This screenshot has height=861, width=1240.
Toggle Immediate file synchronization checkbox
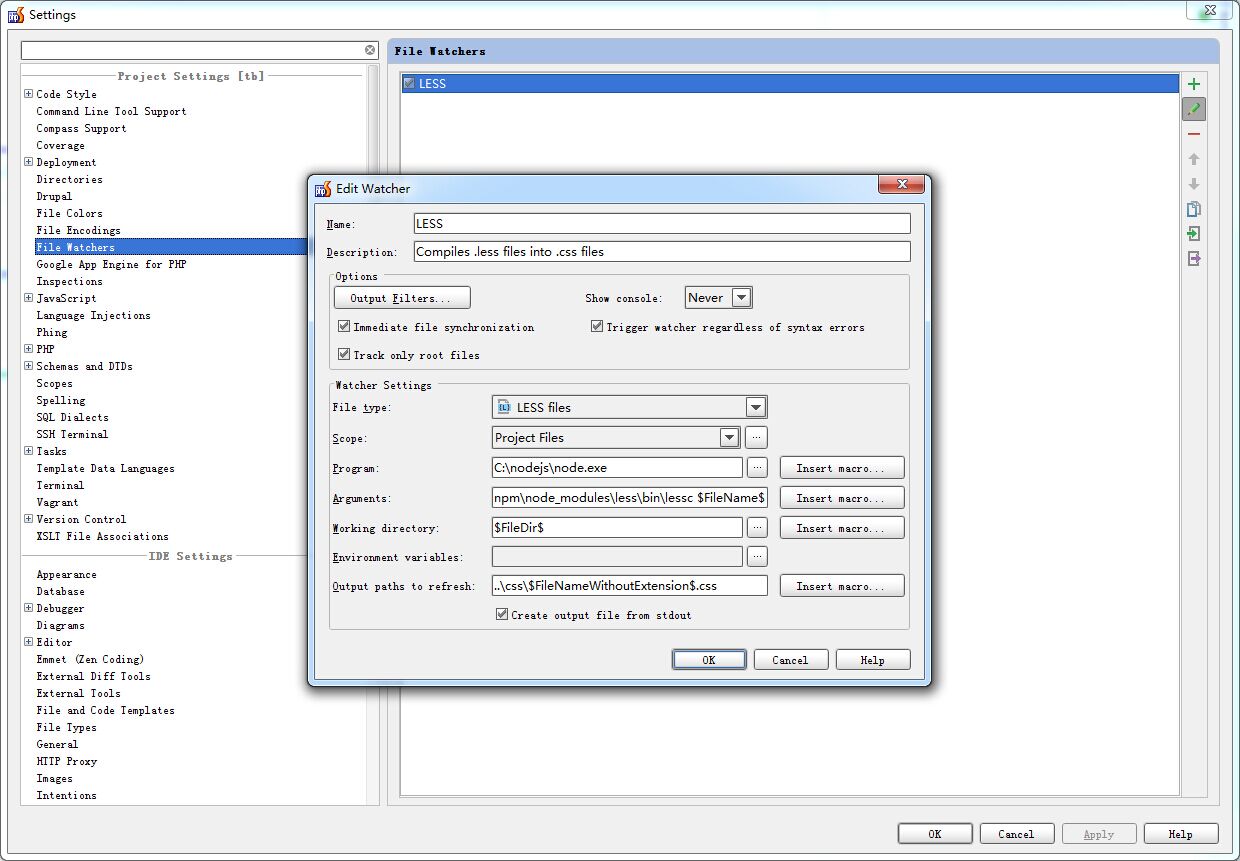click(x=344, y=327)
